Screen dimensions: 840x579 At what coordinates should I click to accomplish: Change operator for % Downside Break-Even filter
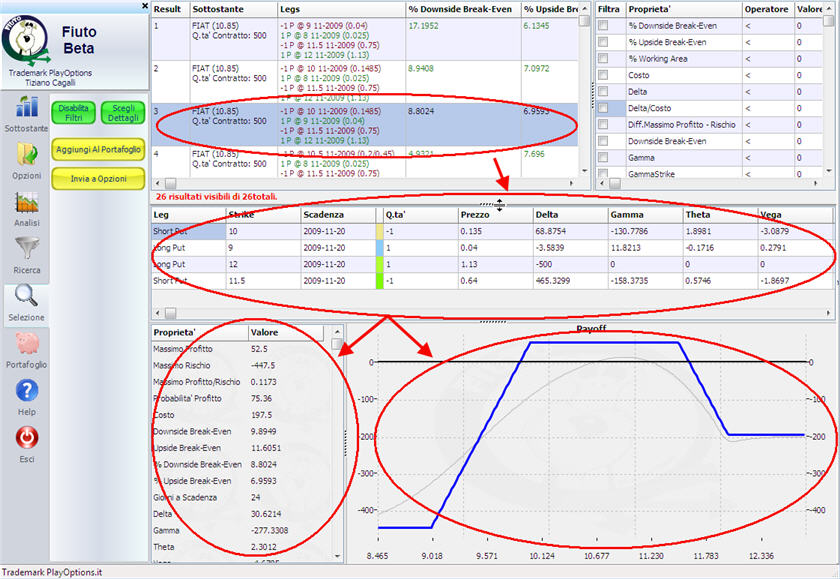coord(766,25)
